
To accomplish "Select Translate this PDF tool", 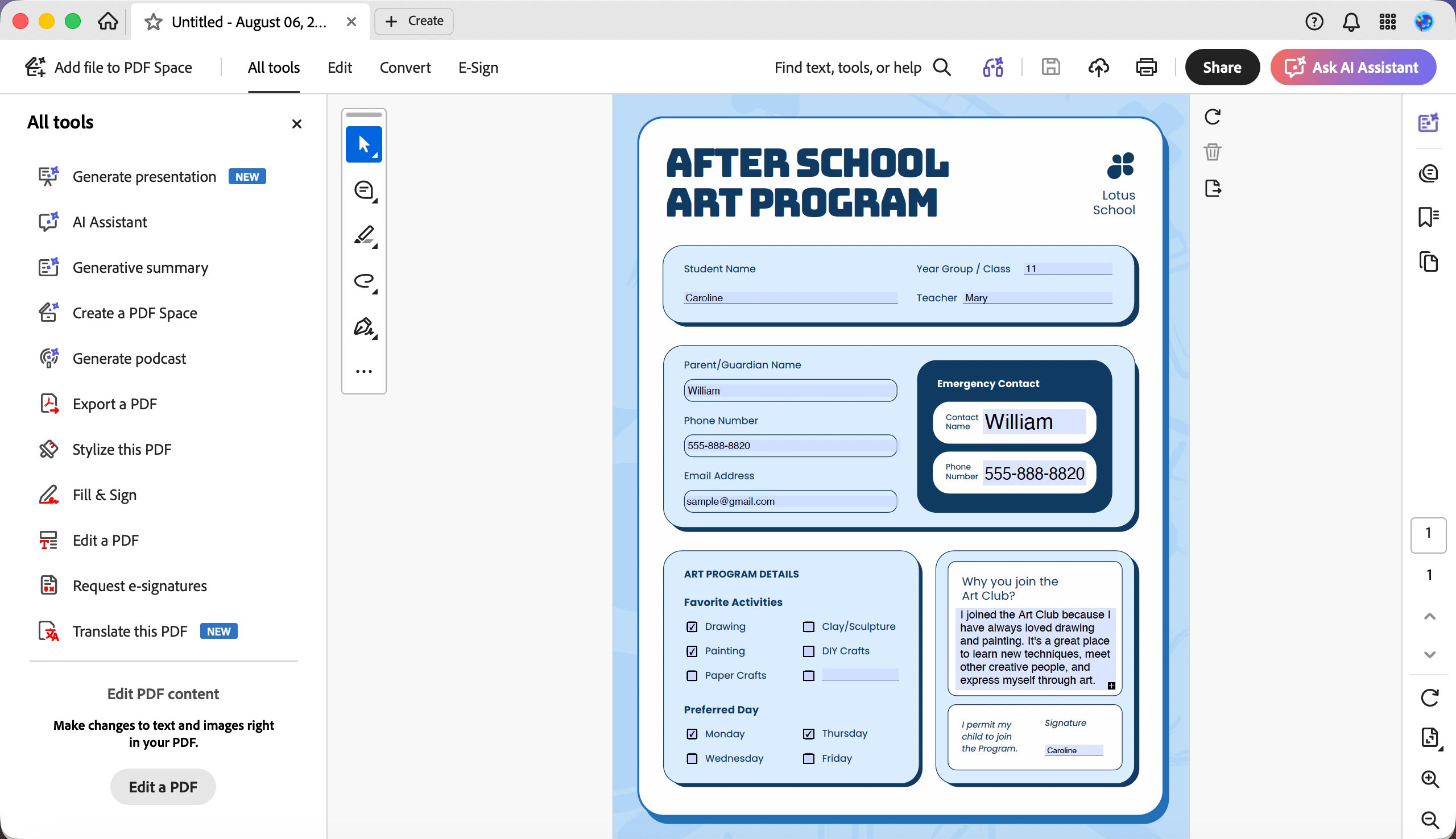I will [x=138, y=631].
